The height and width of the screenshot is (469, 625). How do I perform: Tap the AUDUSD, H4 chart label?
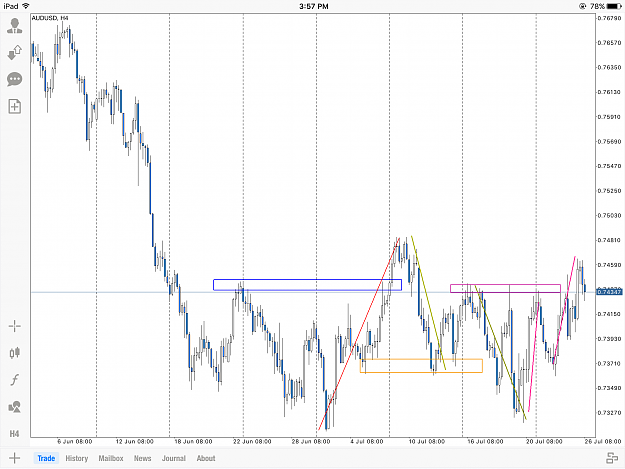point(50,18)
